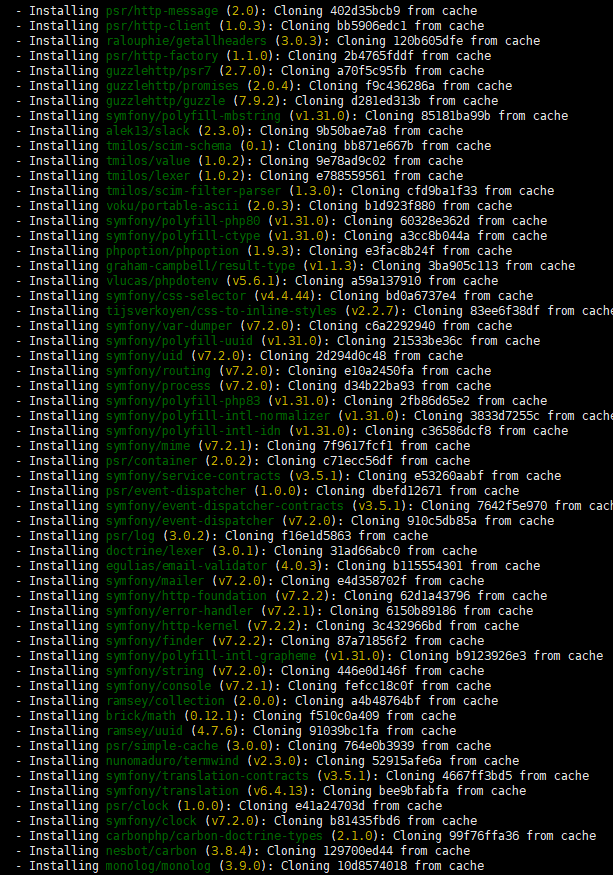Click graham-campbell/result-type package name

tap(200, 267)
